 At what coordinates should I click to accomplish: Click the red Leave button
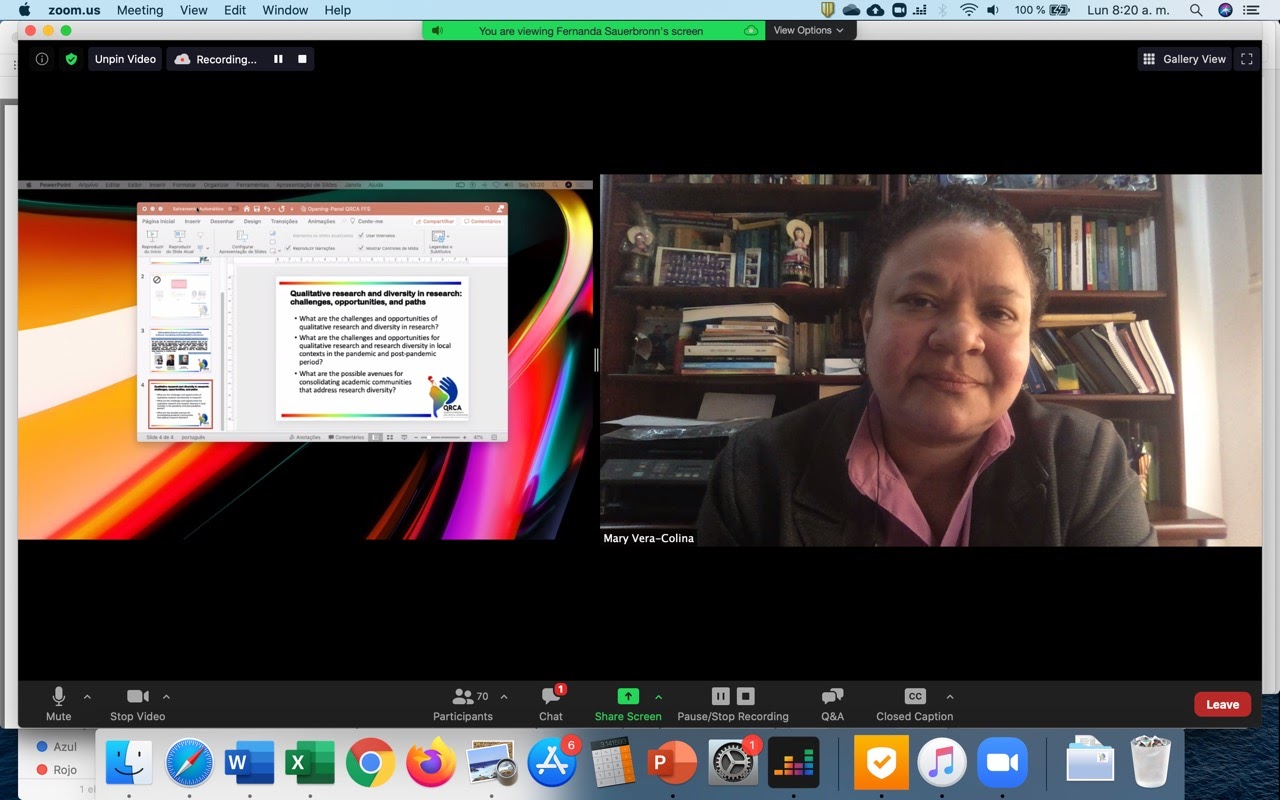(x=1222, y=704)
